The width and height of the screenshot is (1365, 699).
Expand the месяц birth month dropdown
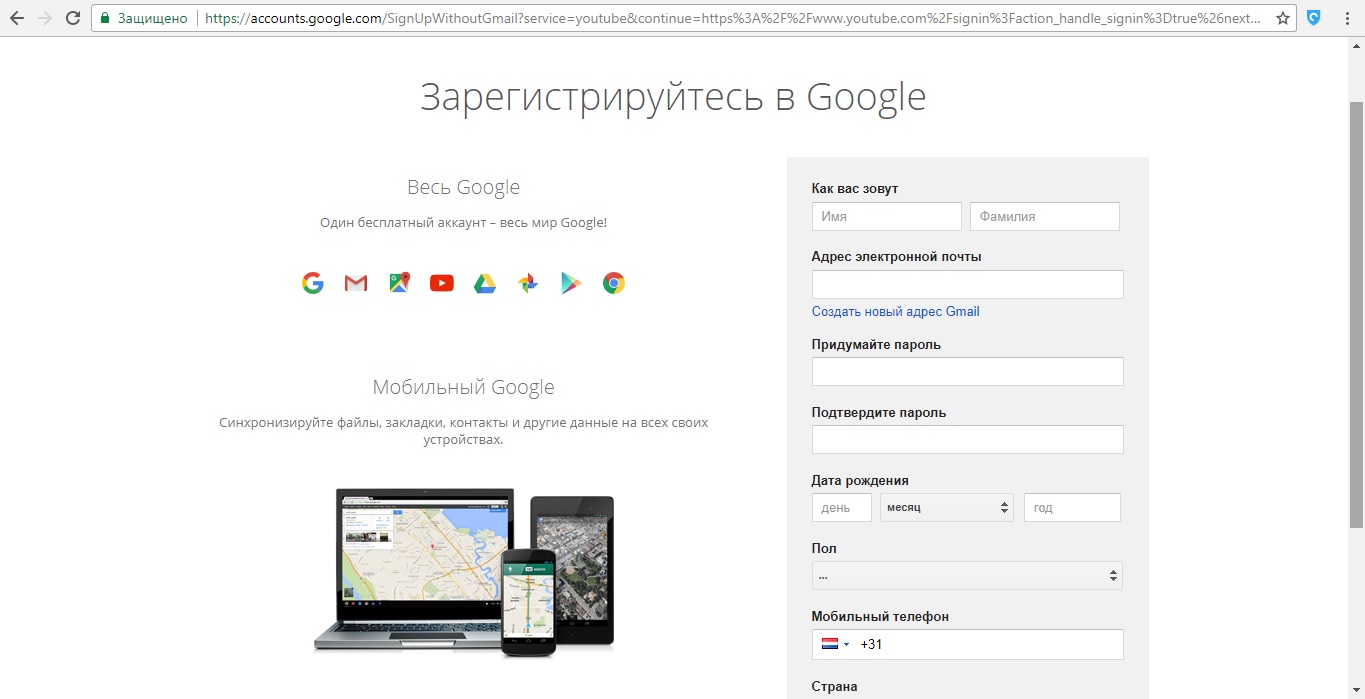tap(946, 508)
